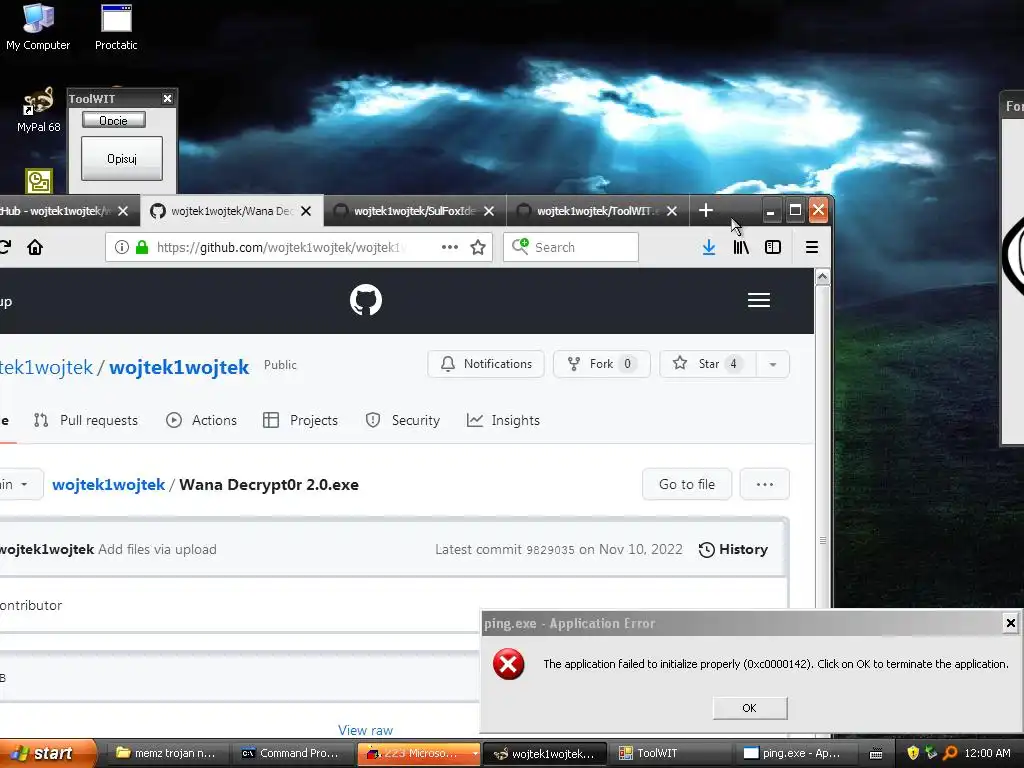This screenshot has width=1024, height=768.
Task: Show site information icon in address bar
Action: [121, 248]
